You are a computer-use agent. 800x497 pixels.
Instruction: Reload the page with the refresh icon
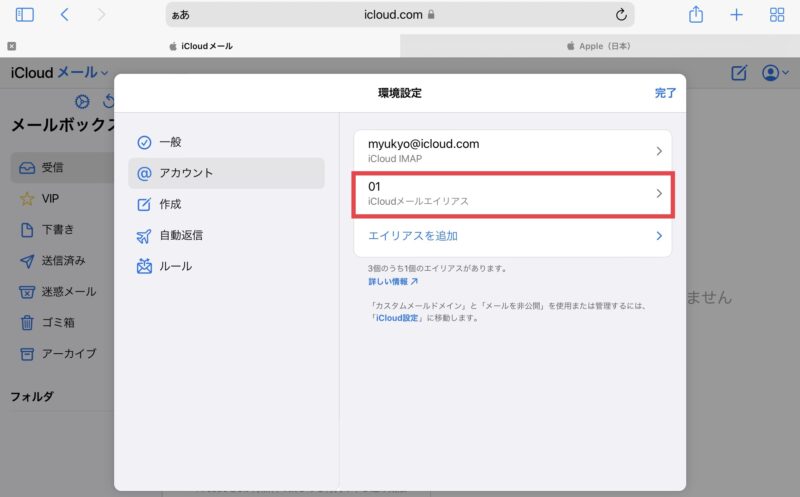tap(621, 15)
